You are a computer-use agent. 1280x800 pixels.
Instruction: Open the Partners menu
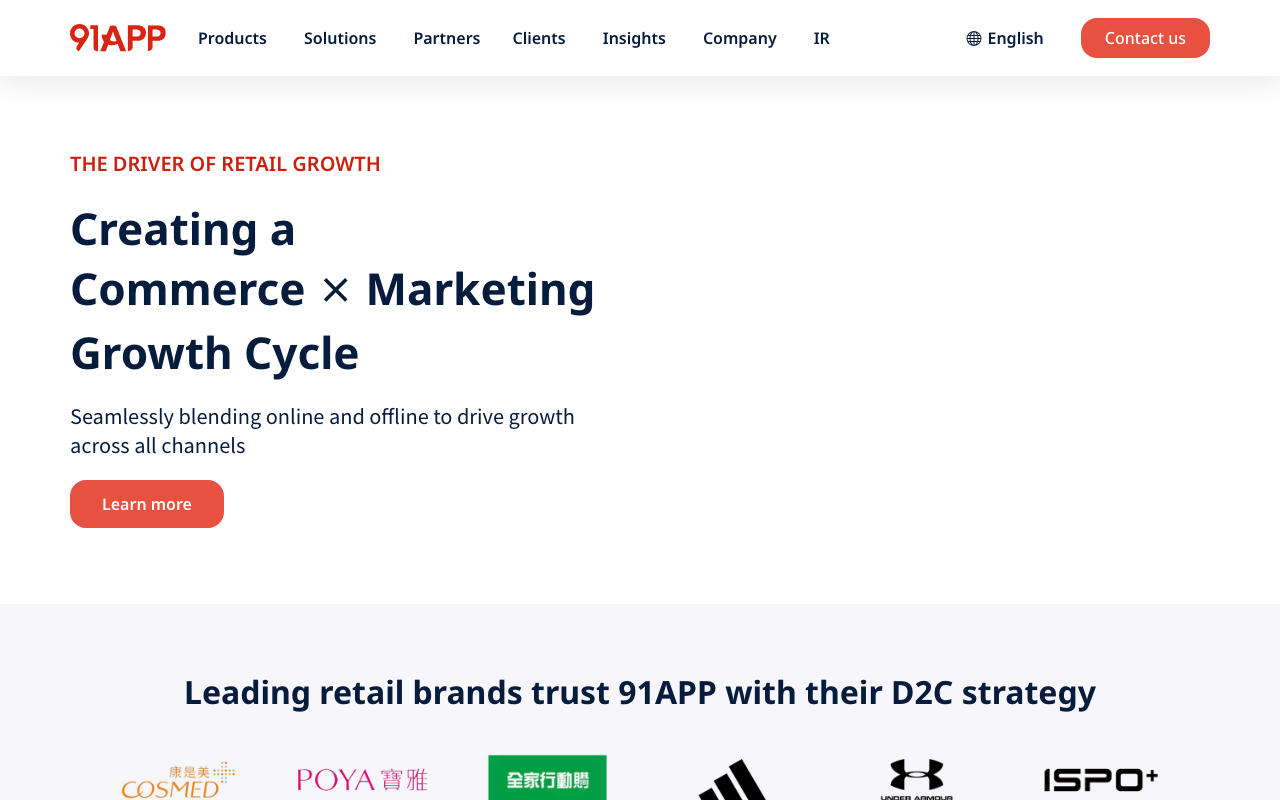point(447,38)
